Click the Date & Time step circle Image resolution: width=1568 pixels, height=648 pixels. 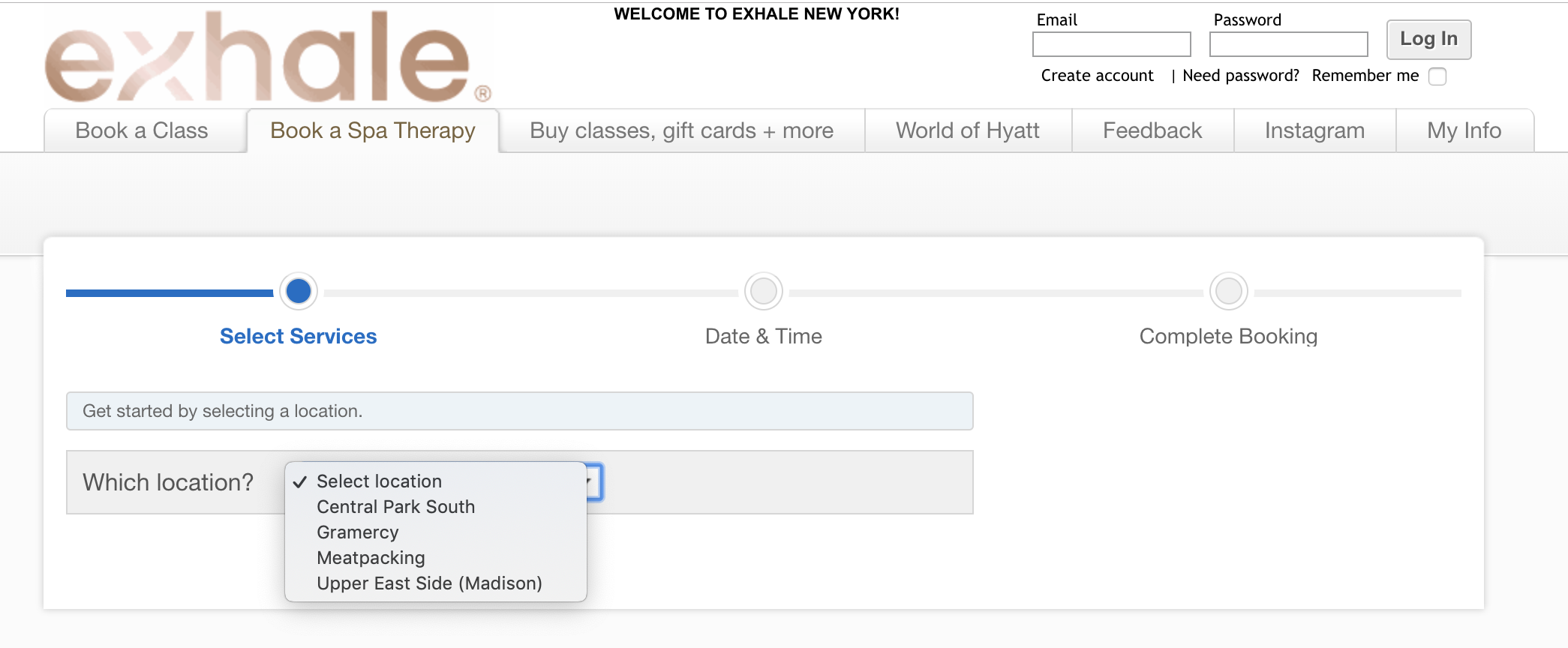(x=764, y=291)
